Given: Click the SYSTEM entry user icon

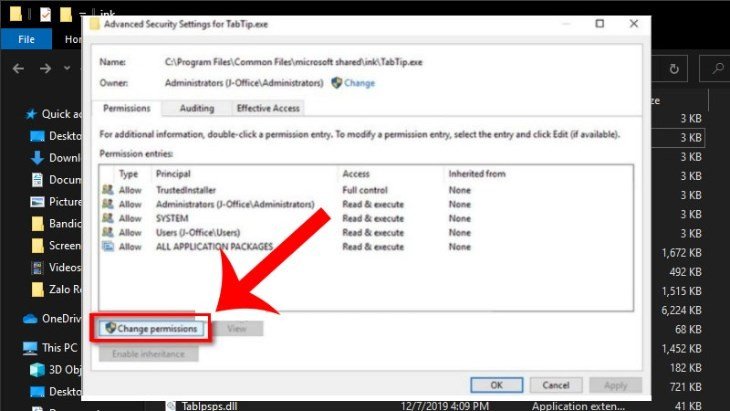Looking at the screenshot, I should [x=107, y=218].
